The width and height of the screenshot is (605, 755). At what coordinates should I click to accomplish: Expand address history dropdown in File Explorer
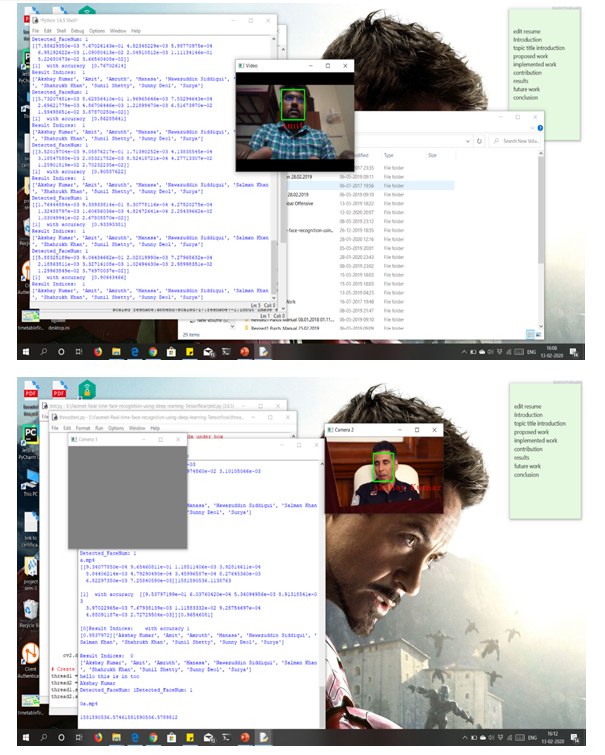pos(467,141)
